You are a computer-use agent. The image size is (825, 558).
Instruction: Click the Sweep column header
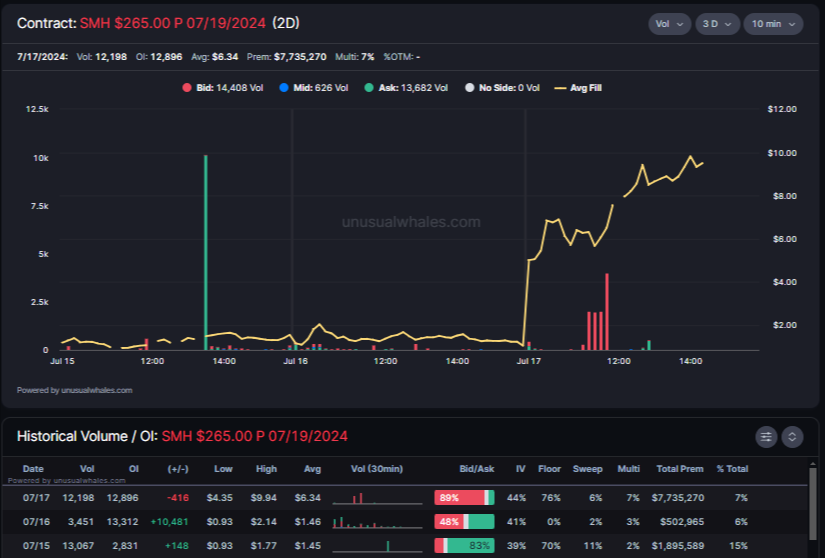click(587, 469)
